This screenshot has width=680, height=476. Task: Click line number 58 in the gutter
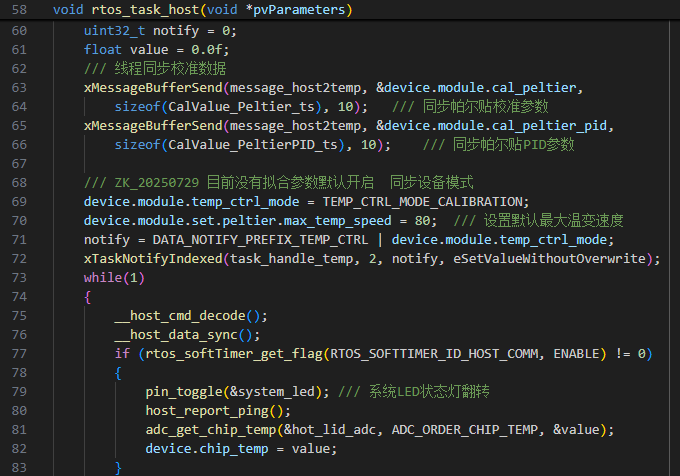(19, 10)
